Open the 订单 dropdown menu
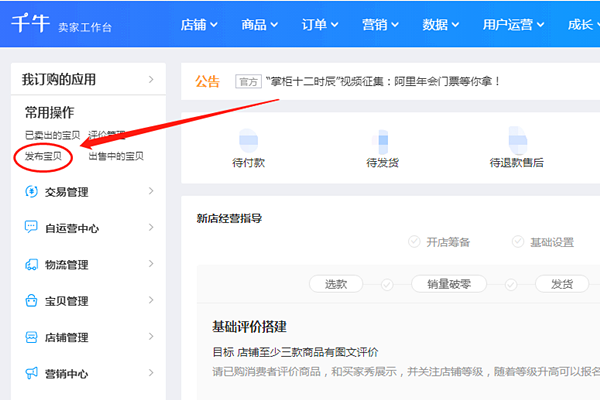Screen dimensions: 600x400 [x=320, y=24]
